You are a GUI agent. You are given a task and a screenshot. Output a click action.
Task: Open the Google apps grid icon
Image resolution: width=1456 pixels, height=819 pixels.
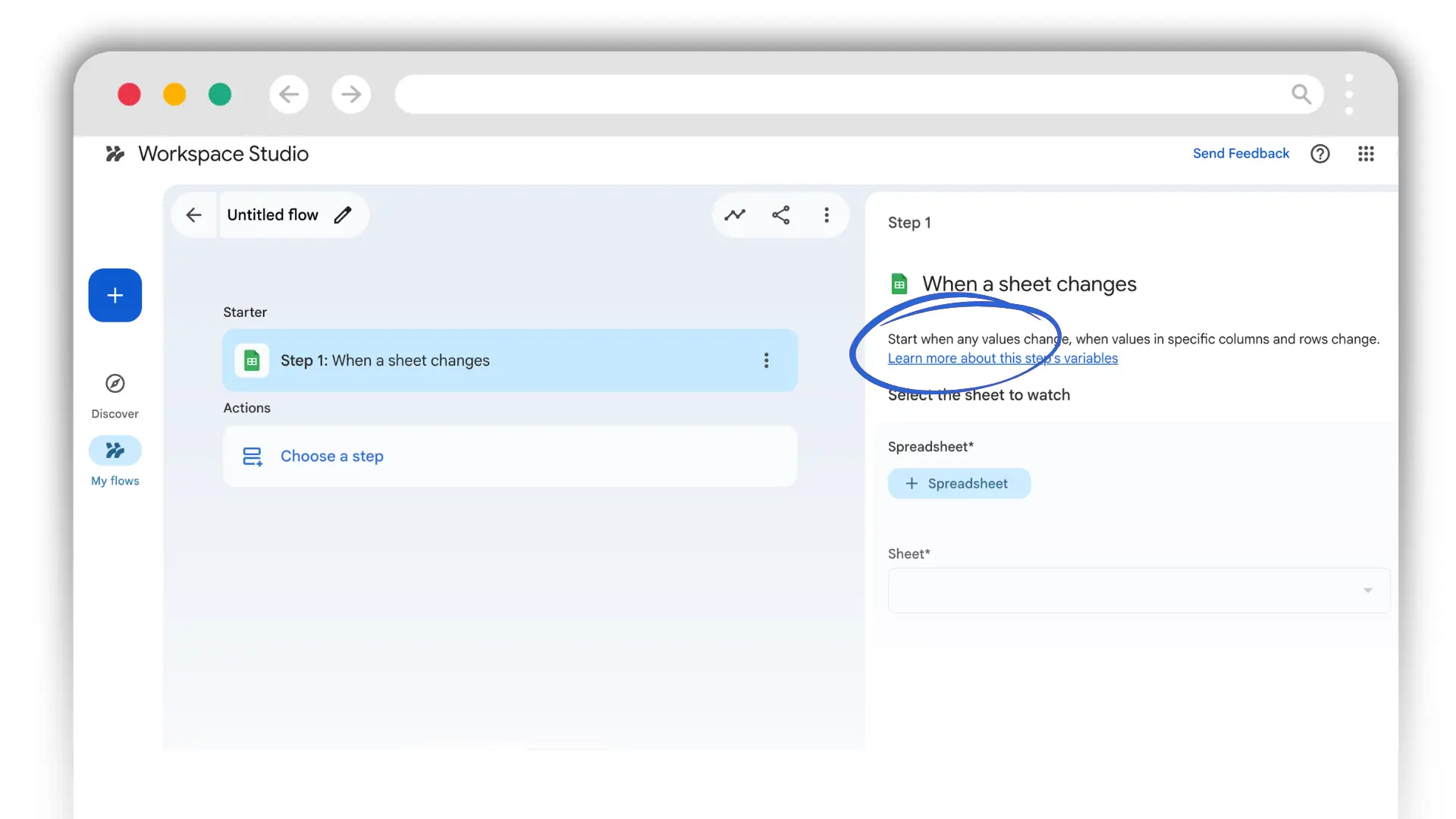pyautogui.click(x=1365, y=154)
